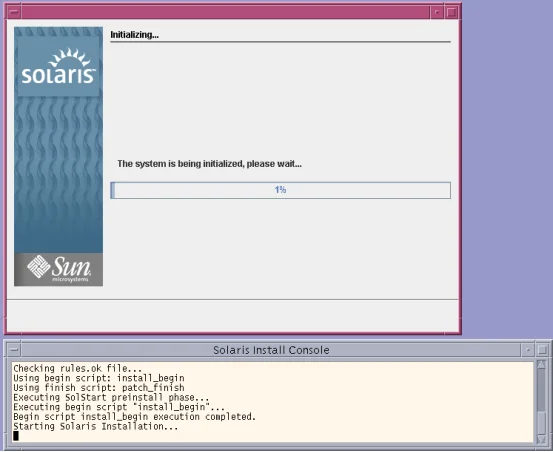Click the "Checking rules.ok file..." console line
553x452 pixels.
[x=78, y=368]
